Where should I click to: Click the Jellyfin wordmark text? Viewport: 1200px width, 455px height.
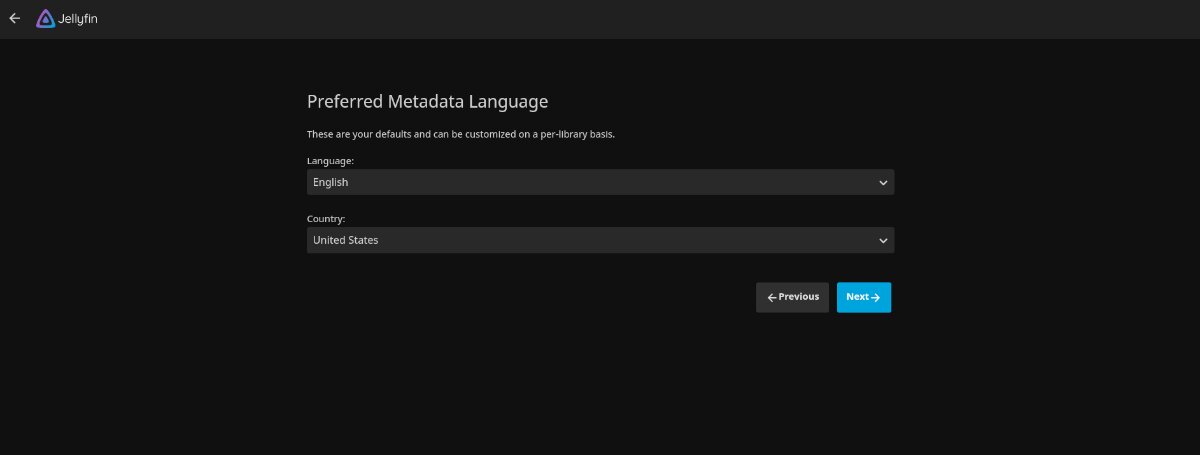pyautogui.click(x=77, y=19)
